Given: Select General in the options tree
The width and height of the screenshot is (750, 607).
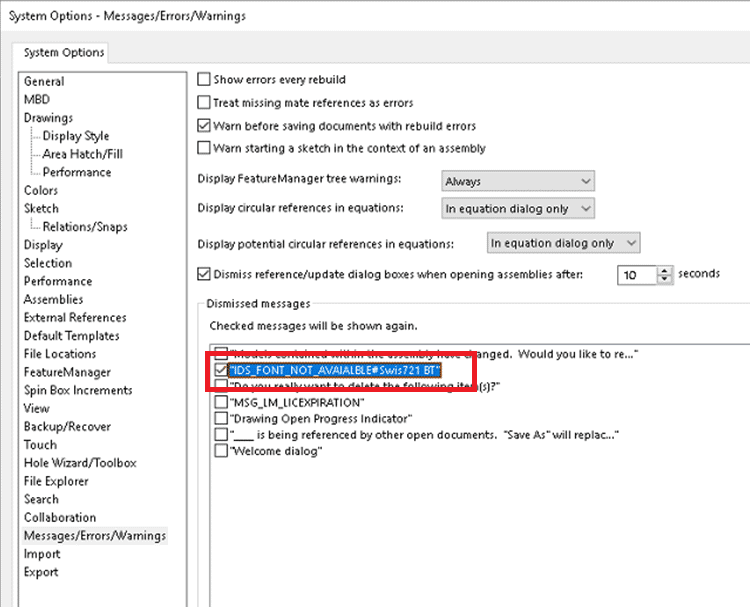Looking at the screenshot, I should [44, 81].
